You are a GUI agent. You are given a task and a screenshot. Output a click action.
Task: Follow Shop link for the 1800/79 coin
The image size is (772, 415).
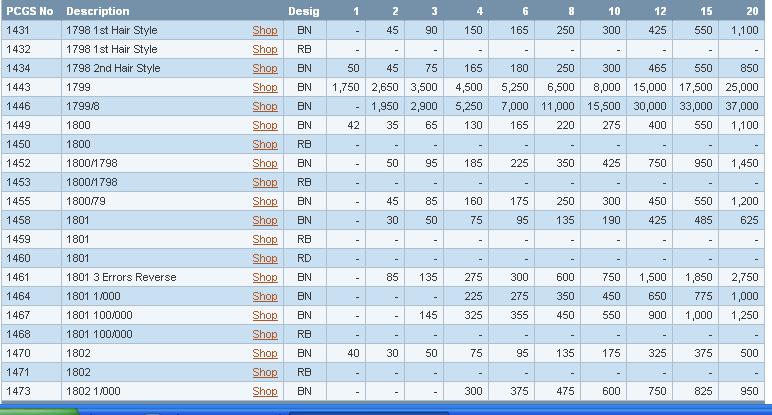264,201
